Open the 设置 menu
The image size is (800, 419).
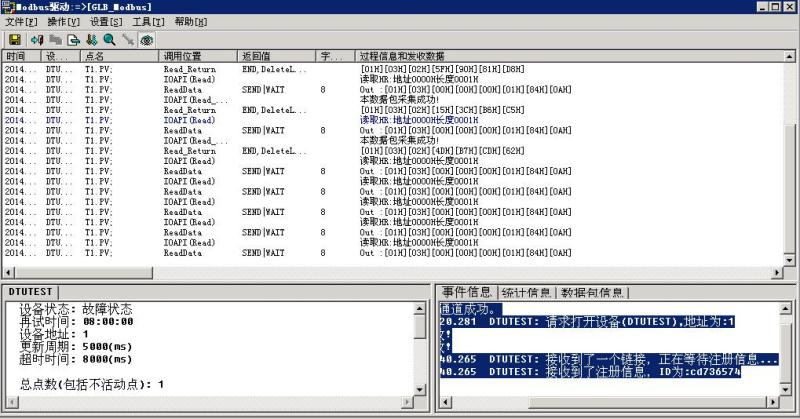point(106,21)
